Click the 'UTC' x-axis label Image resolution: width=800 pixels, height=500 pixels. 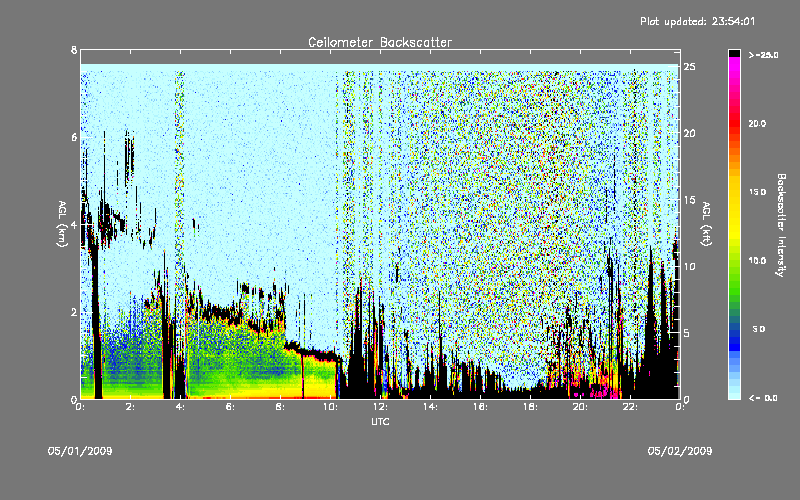(x=380, y=421)
